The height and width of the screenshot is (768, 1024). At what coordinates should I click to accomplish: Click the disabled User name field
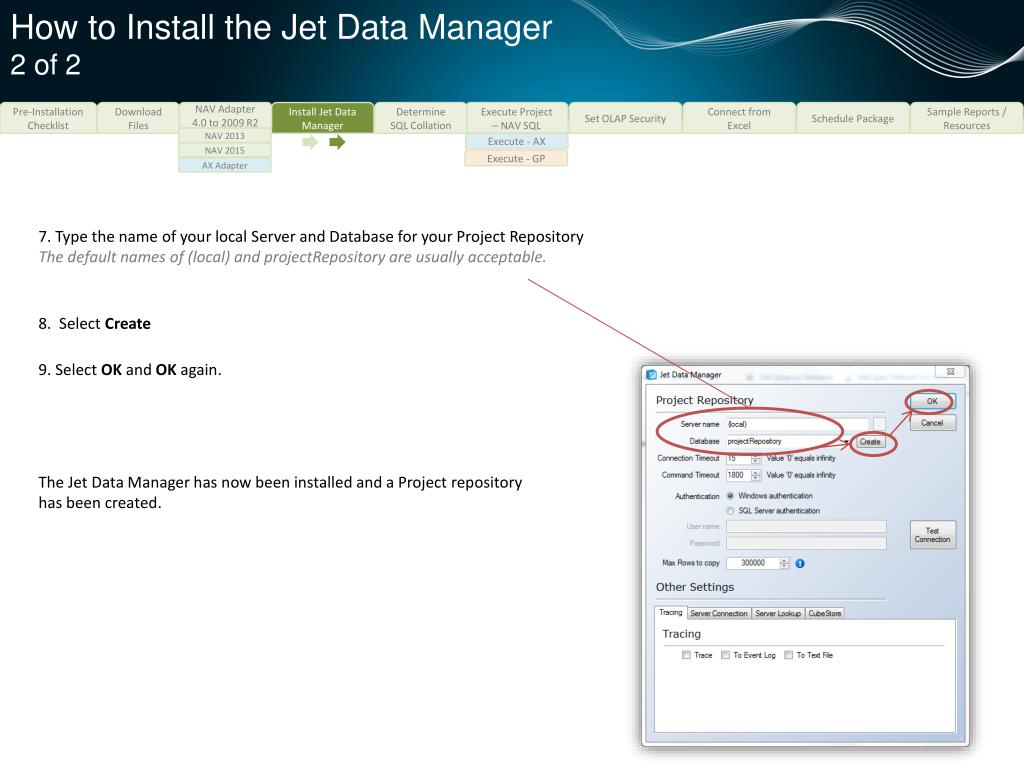coord(807,526)
